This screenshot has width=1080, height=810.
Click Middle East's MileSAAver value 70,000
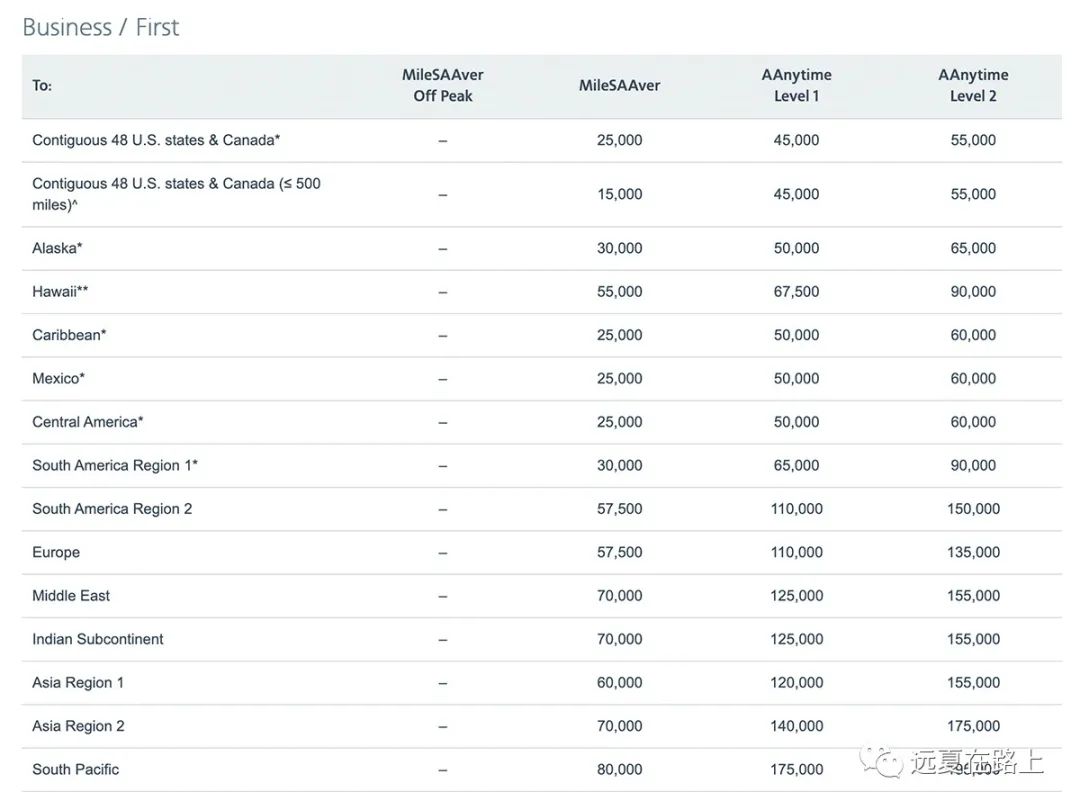click(619, 595)
